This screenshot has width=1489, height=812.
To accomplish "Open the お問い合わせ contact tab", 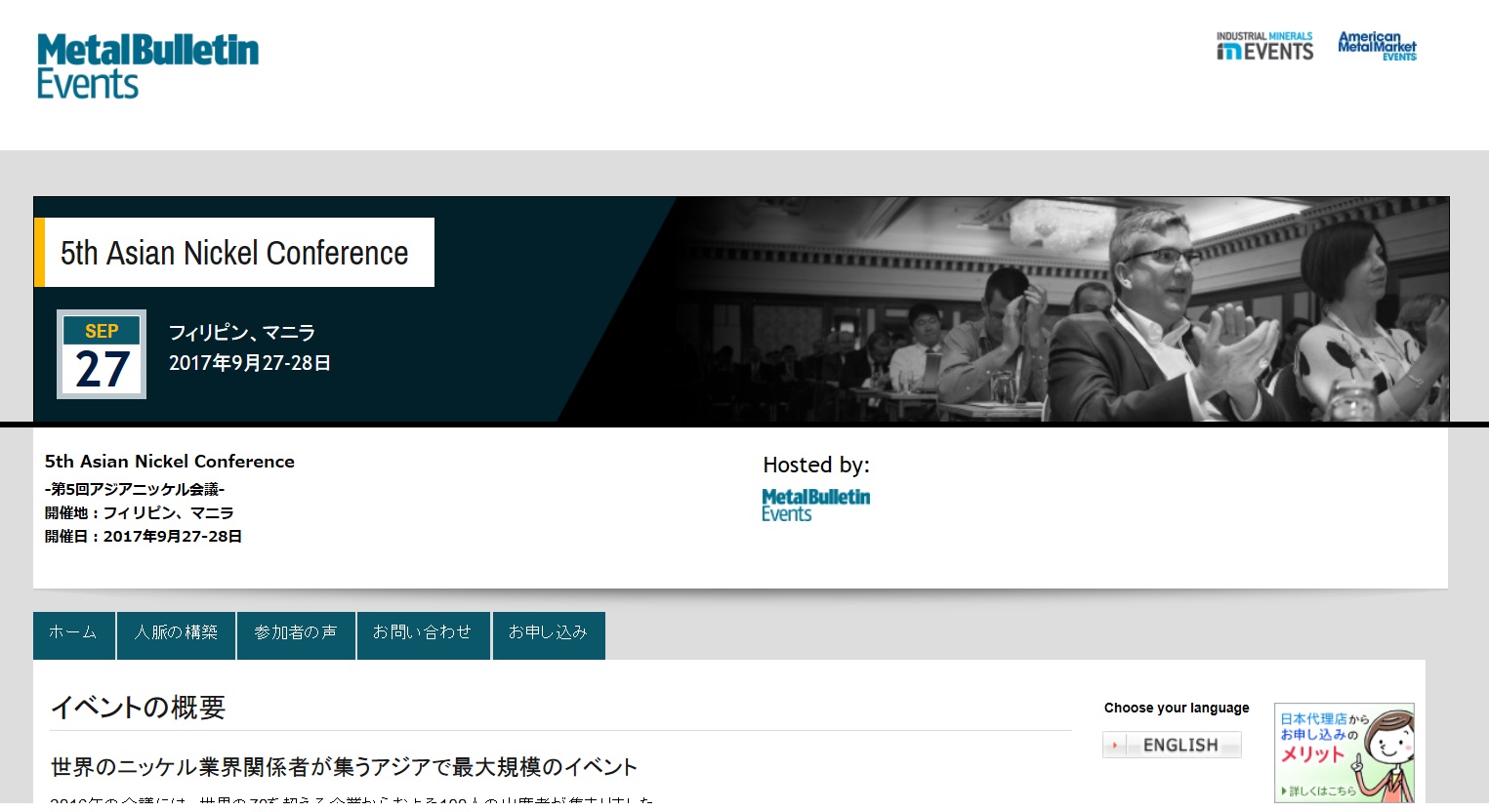I will click(423, 634).
